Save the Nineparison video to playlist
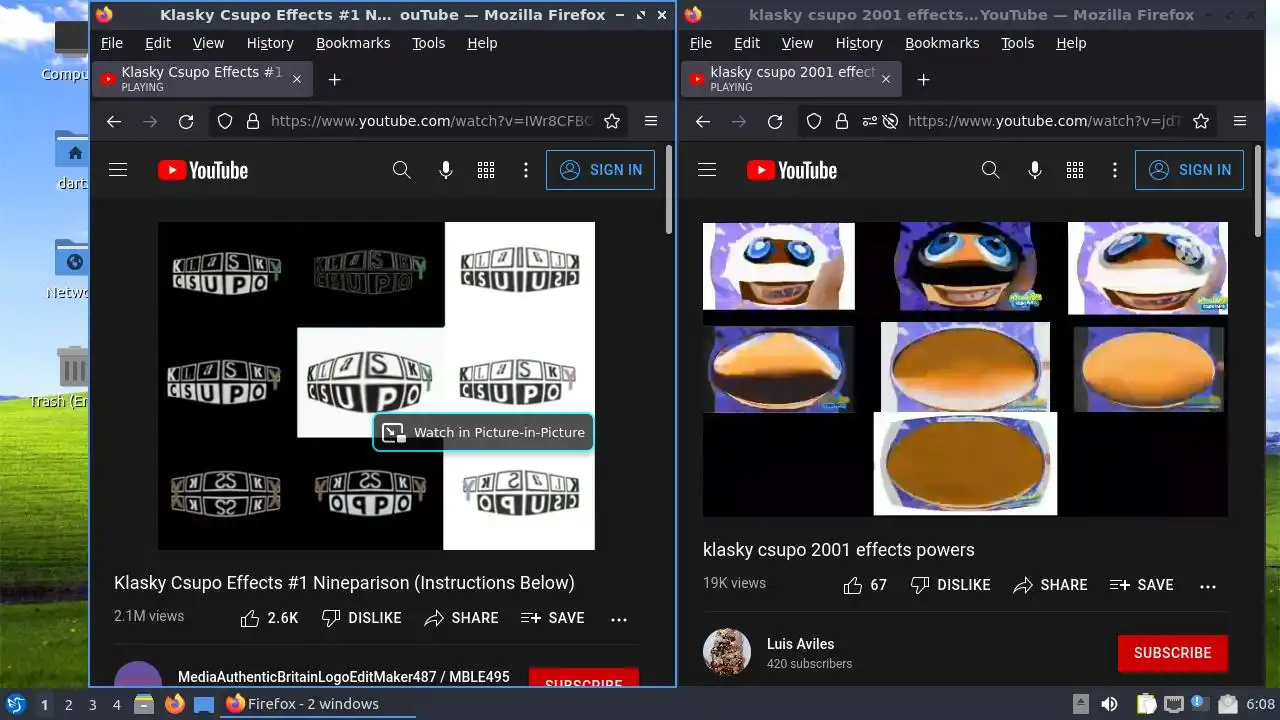1280x720 pixels. (x=552, y=618)
